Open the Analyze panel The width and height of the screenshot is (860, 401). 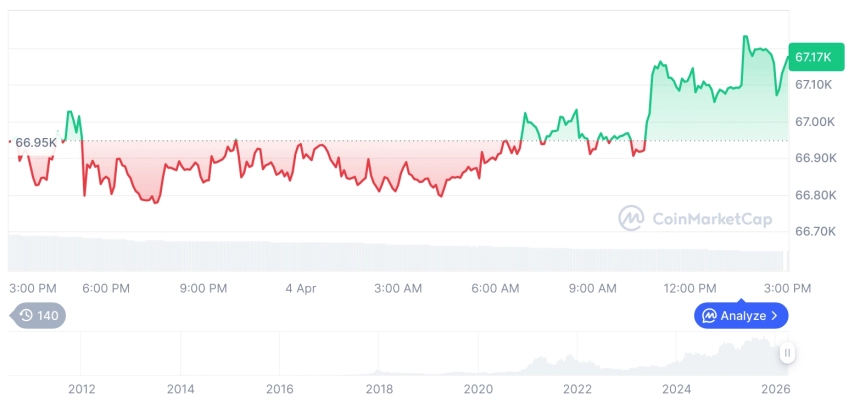[741, 316]
